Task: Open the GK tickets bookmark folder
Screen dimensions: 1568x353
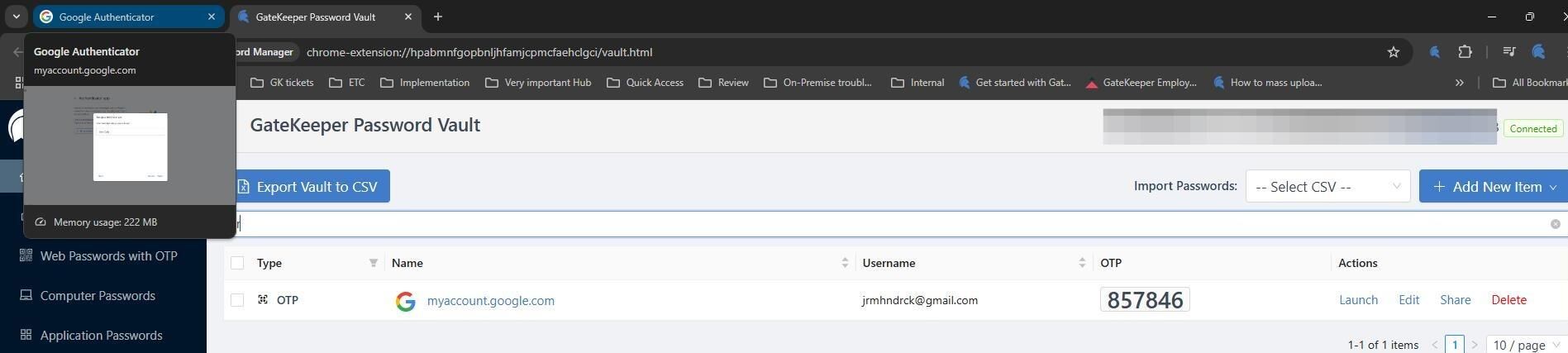Action: 282,83
